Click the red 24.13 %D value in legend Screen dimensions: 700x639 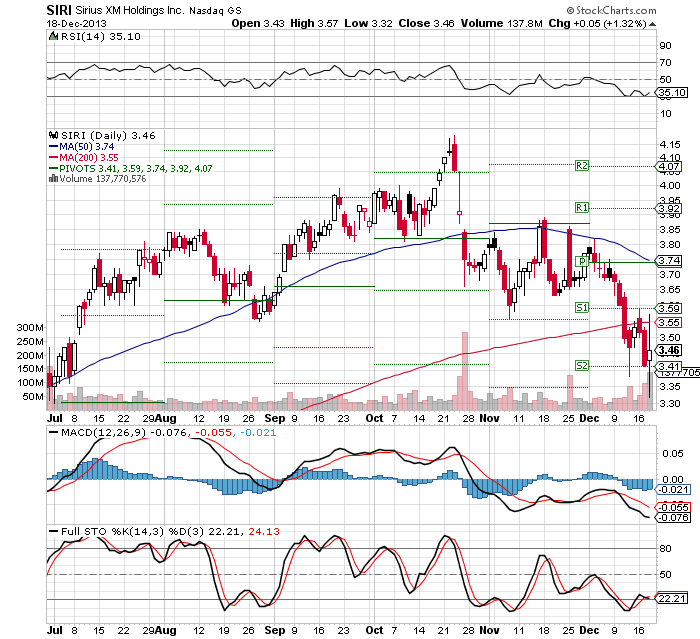pos(264,531)
